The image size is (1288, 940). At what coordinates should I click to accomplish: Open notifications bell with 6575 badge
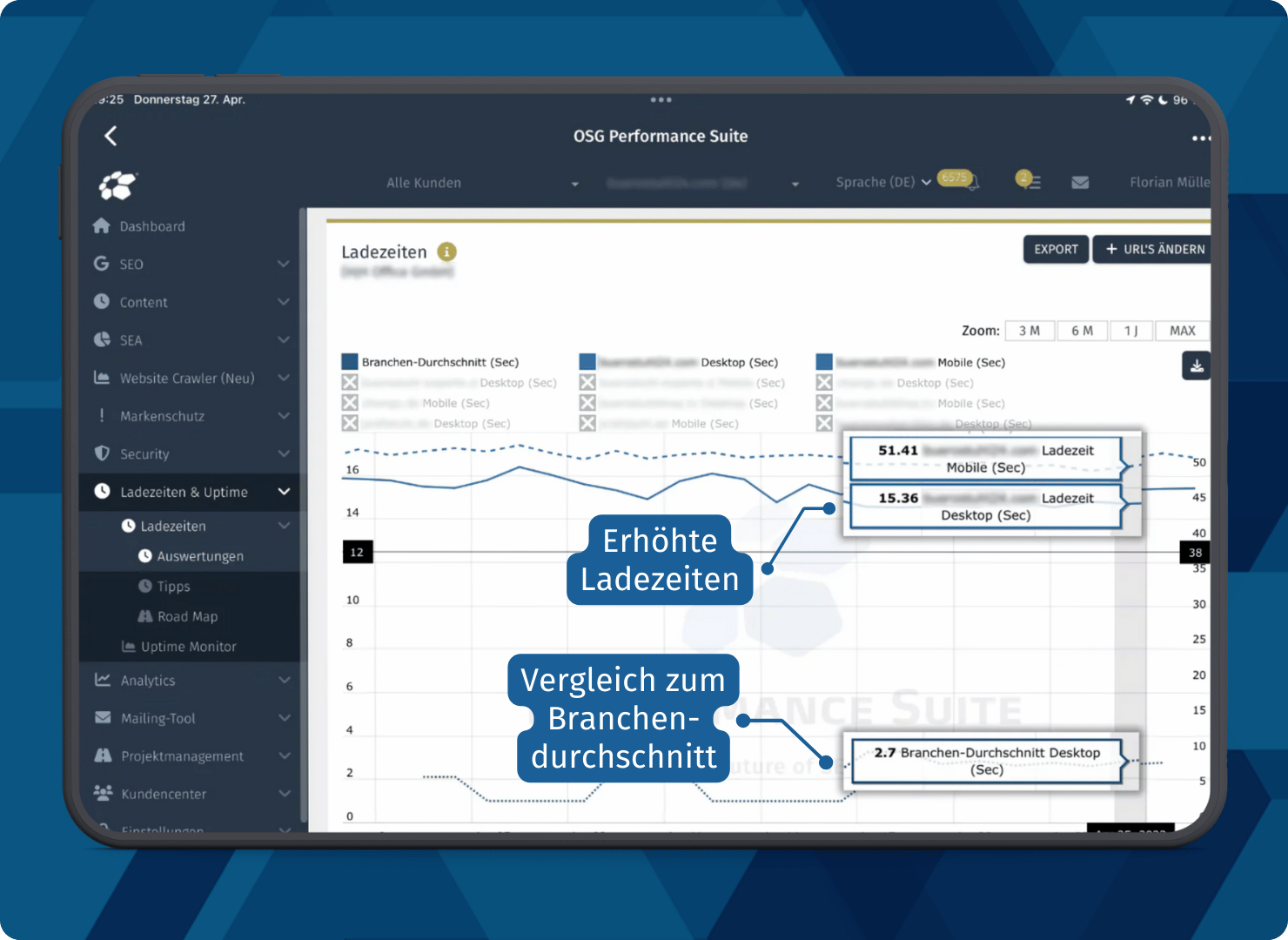(959, 180)
